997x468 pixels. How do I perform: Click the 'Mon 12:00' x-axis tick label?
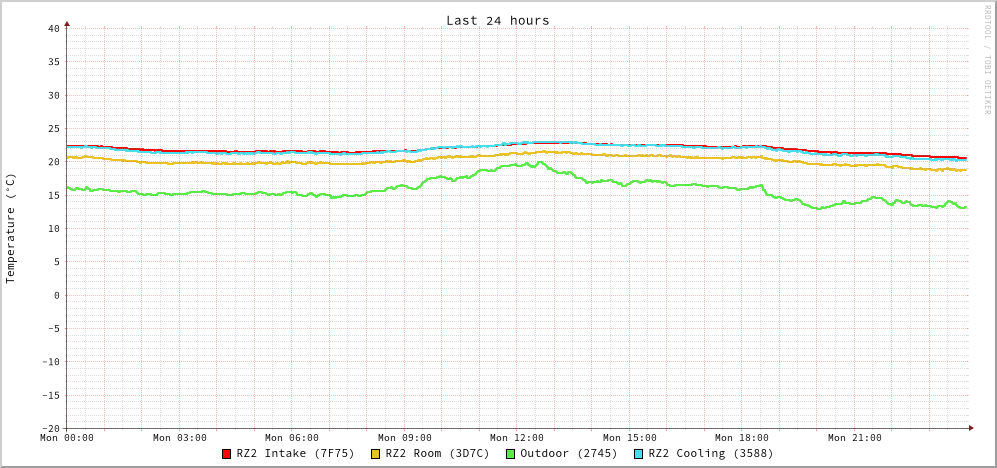[x=517, y=438]
